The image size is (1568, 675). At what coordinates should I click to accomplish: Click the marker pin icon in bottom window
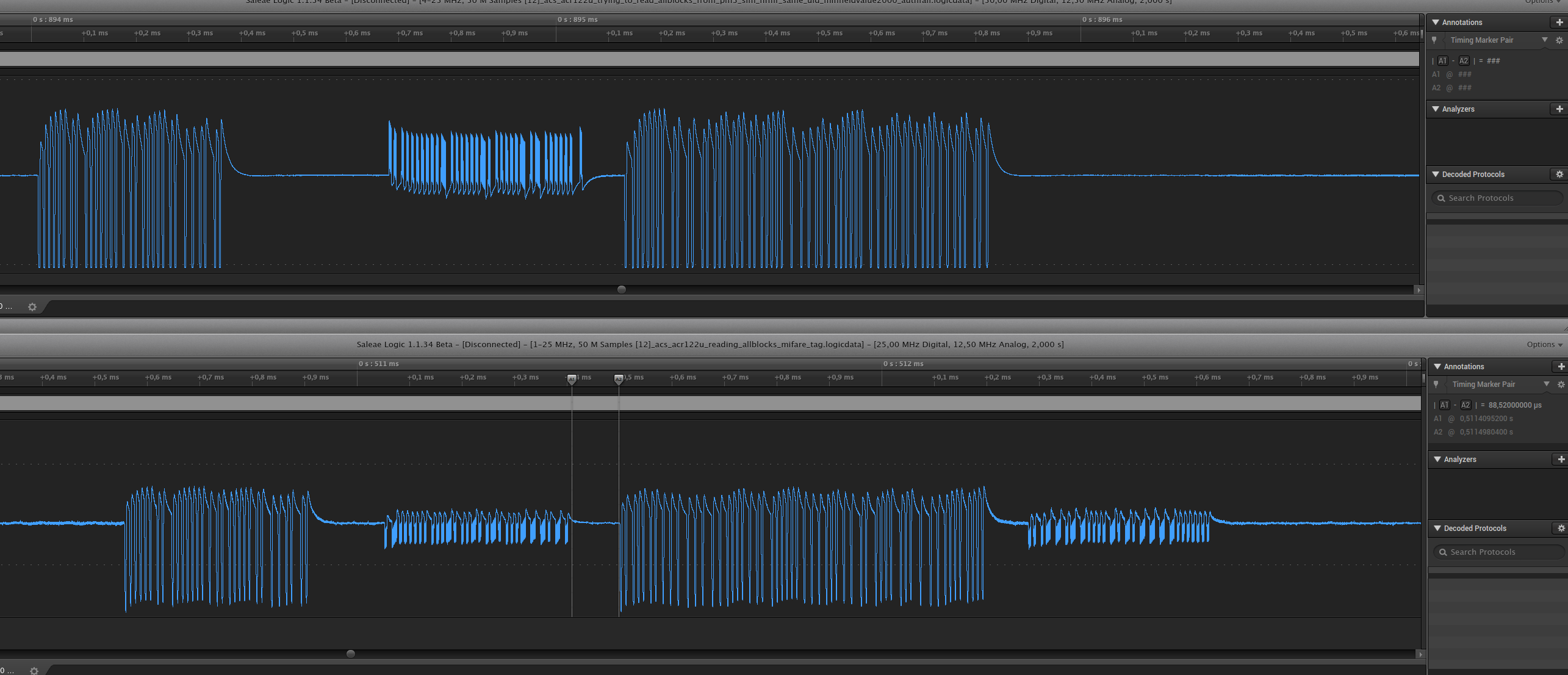click(1436, 384)
